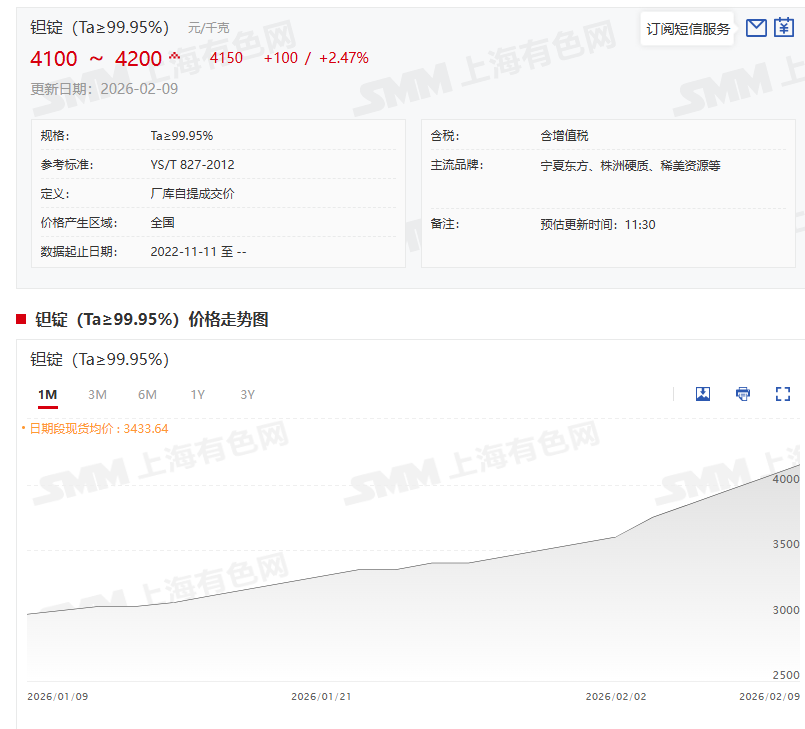Viewport: 805px width, 729px height.
Task: Click the 日期段现货均价 legend label
Action: 98,428
